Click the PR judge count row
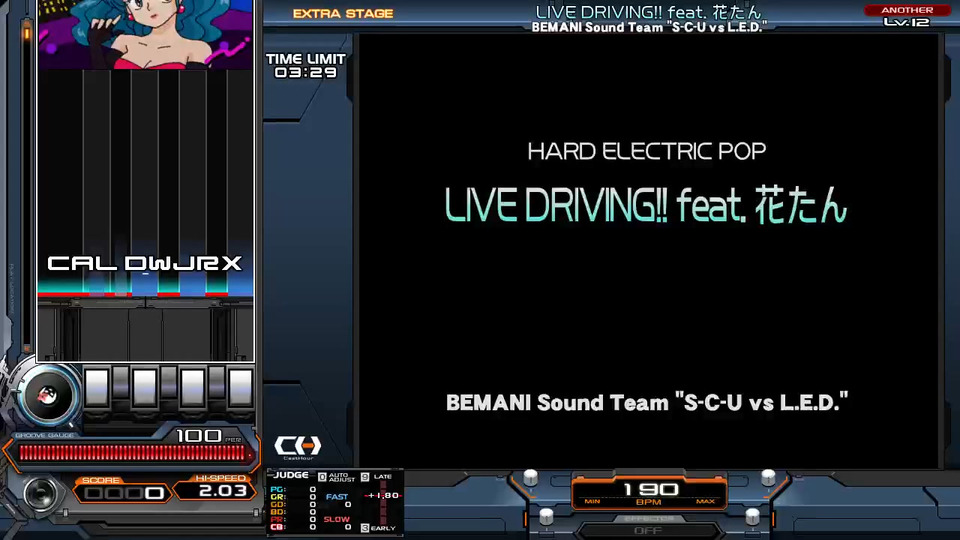The height and width of the screenshot is (540, 960). pyautogui.click(x=293, y=519)
